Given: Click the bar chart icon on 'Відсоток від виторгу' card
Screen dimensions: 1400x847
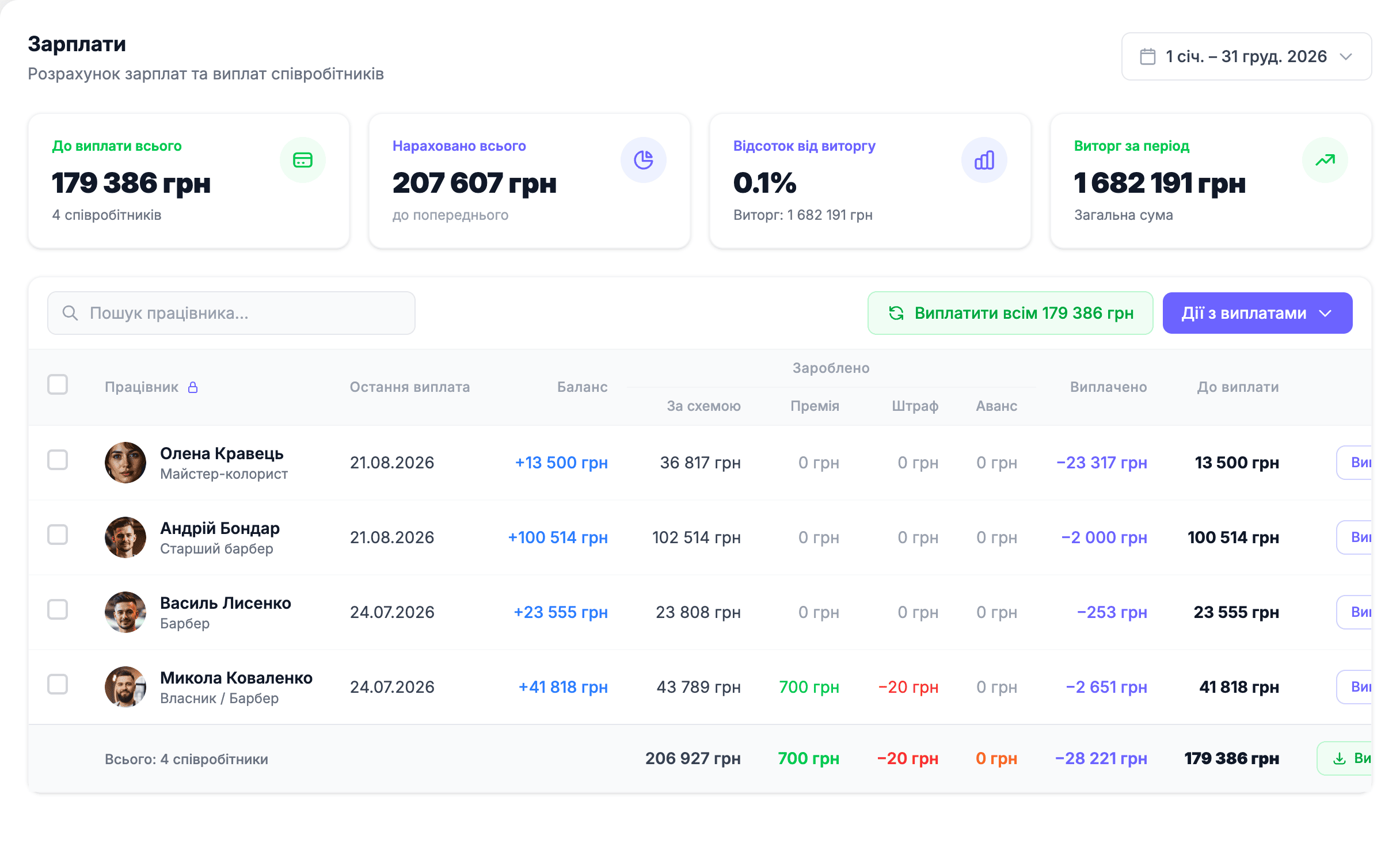Looking at the screenshot, I should click(x=984, y=160).
